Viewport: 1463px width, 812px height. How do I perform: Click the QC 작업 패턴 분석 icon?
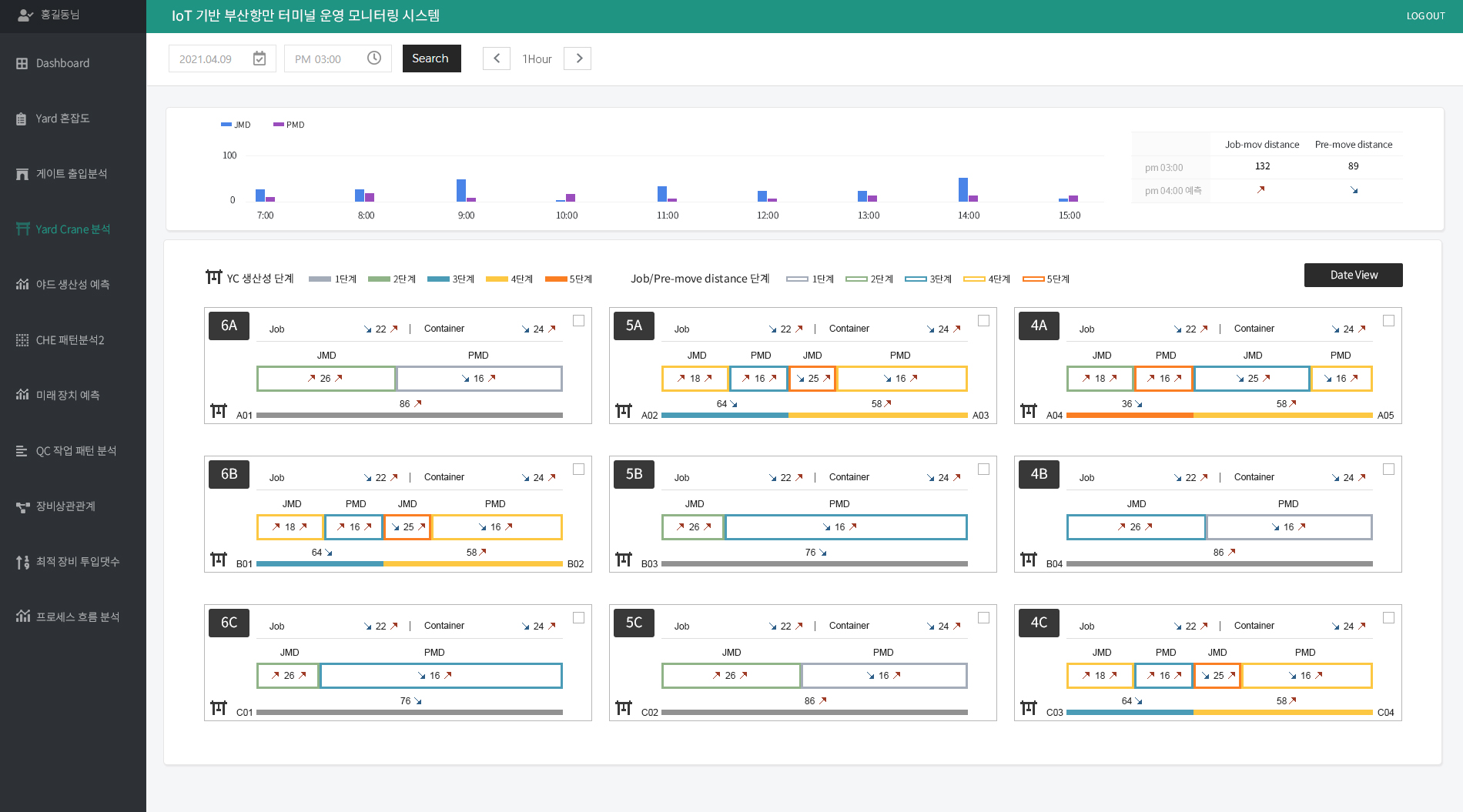point(22,451)
